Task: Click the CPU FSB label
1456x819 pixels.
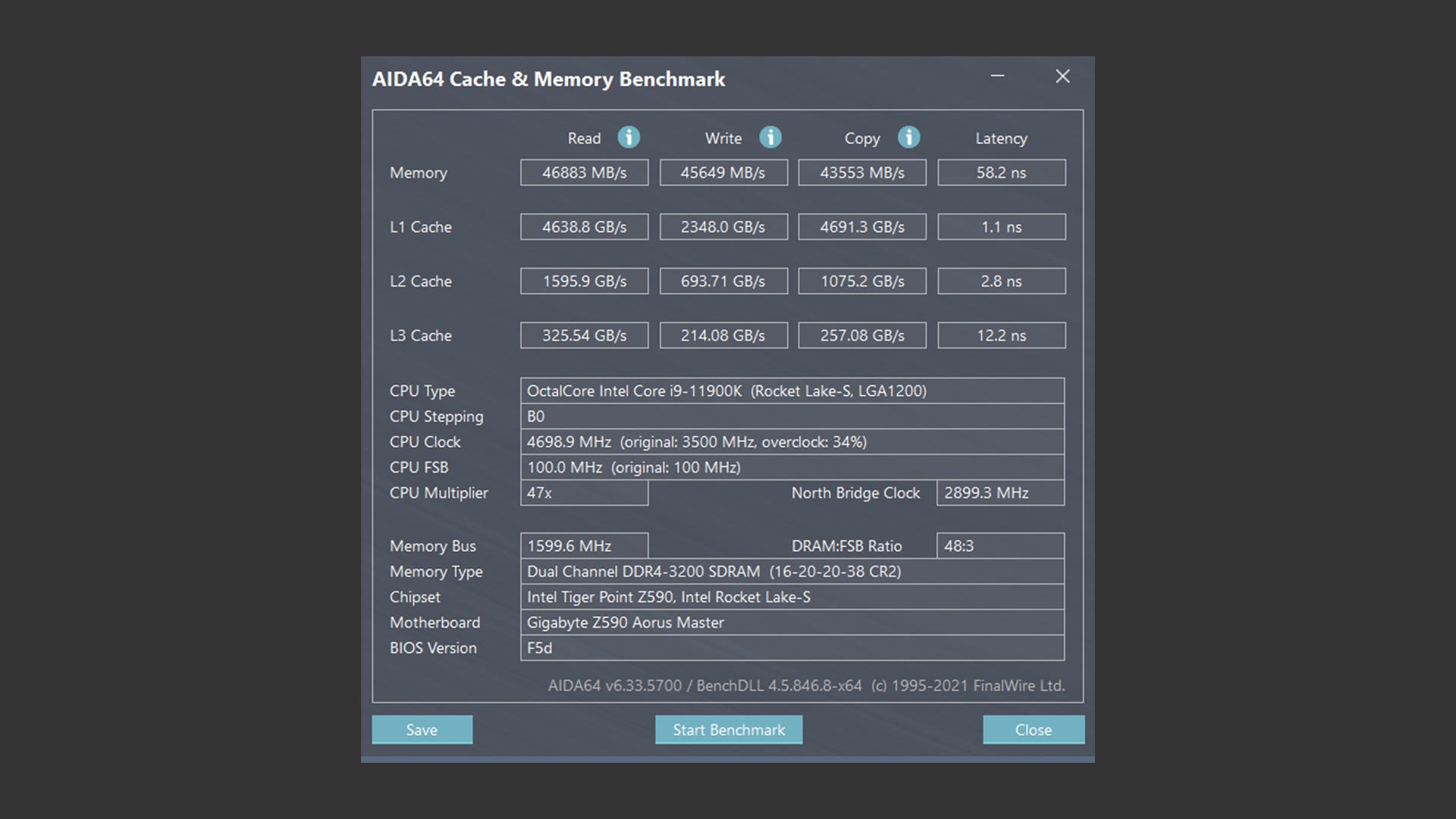Action: [x=419, y=467]
